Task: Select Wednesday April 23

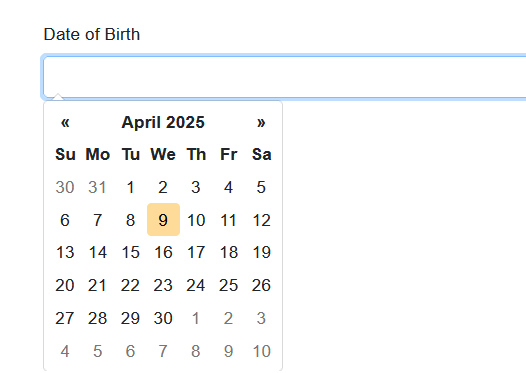Action: point(163,285)
